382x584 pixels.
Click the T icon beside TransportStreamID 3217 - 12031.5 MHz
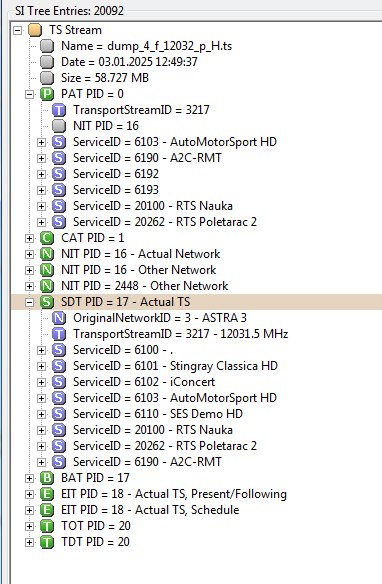[x=59, y=334]
